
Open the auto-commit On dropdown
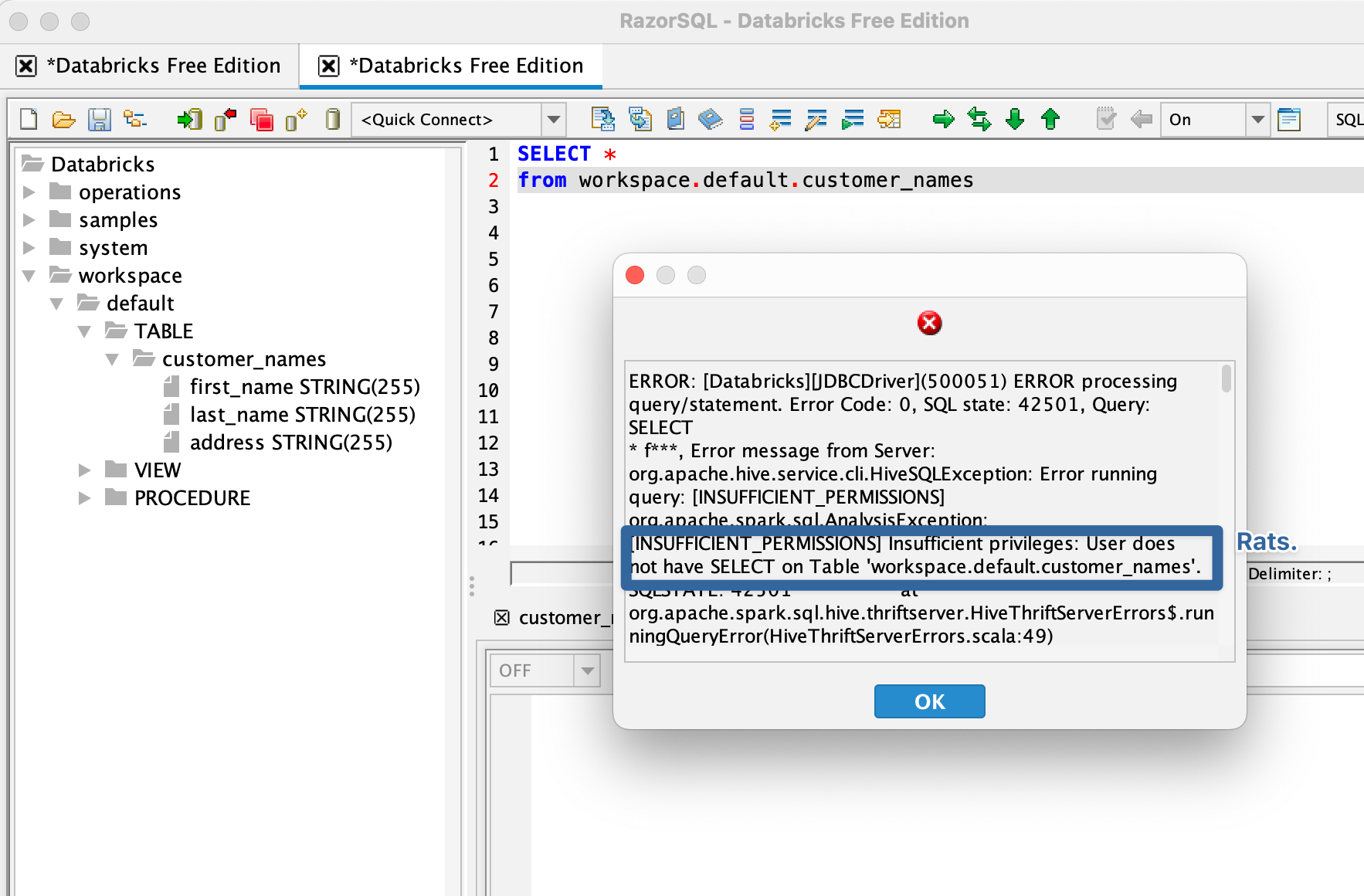pos(1258,120)
